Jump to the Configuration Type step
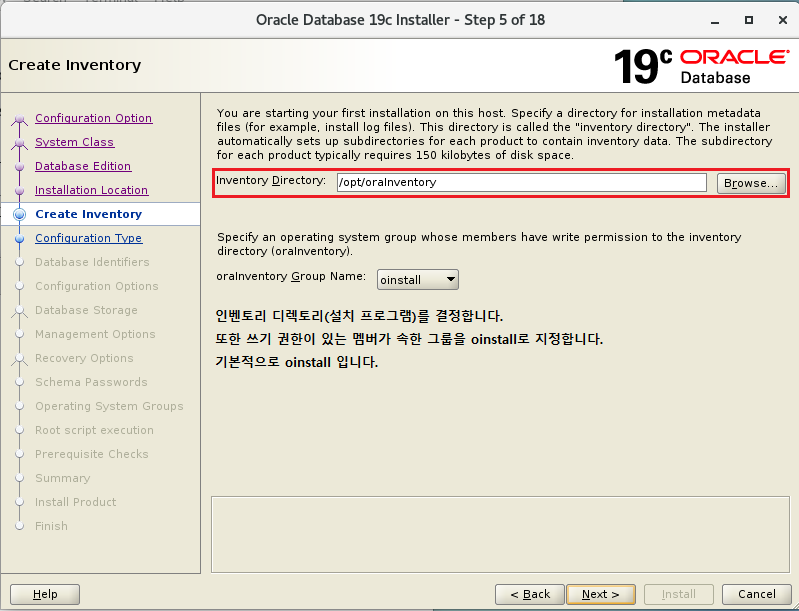Viewport: 799px width, 611px height. [x=89, y=238]
